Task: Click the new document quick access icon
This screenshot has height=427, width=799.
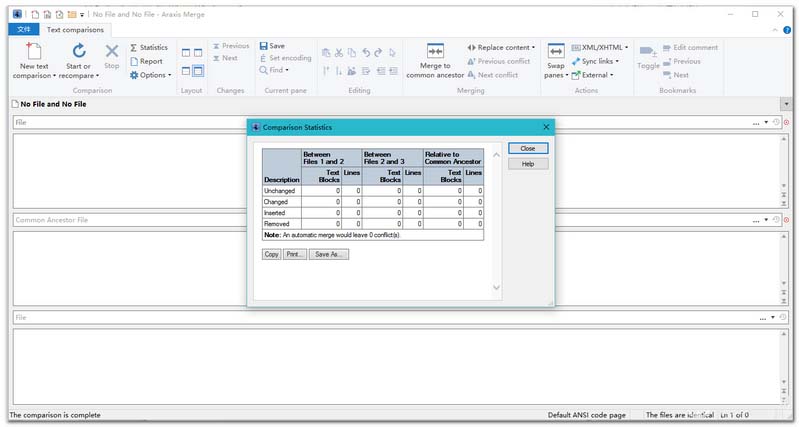Action: click(35, 14)
